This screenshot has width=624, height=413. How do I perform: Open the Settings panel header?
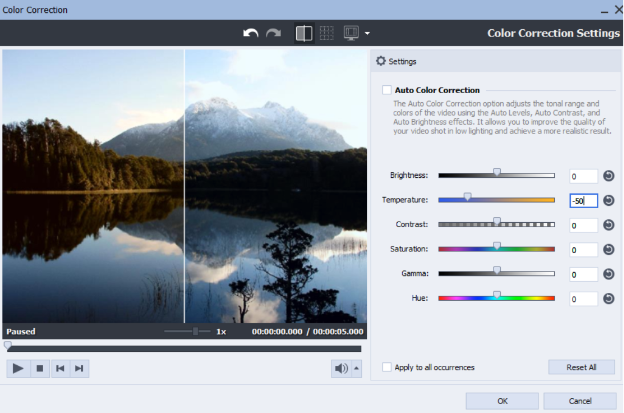point(396,61)
